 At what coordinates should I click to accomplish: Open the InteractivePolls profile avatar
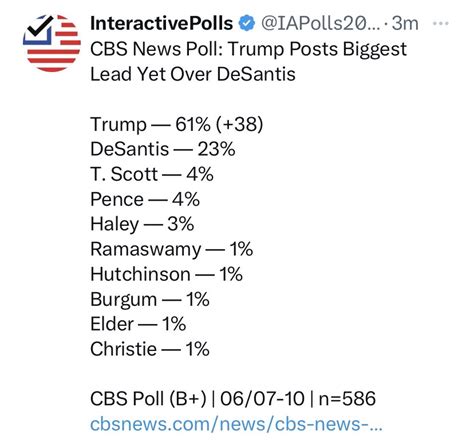(x=52, y=43)
